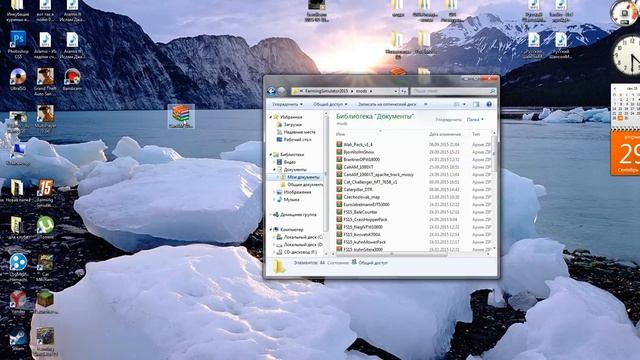This screenshot has height=360, width=640.
Task: Collapse the Компьютер tree node
Action: [x=271, y=229]
